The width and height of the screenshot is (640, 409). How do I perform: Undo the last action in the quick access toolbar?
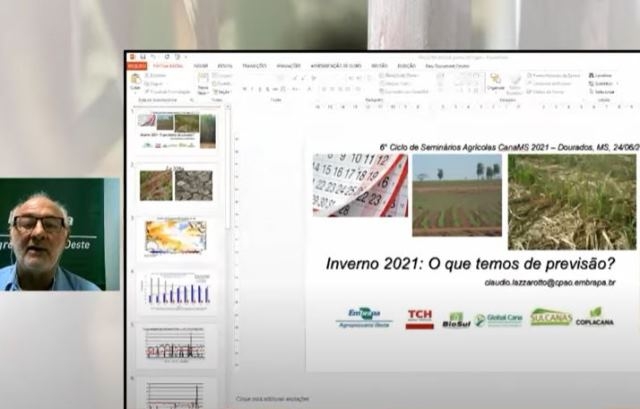[153, 57]
